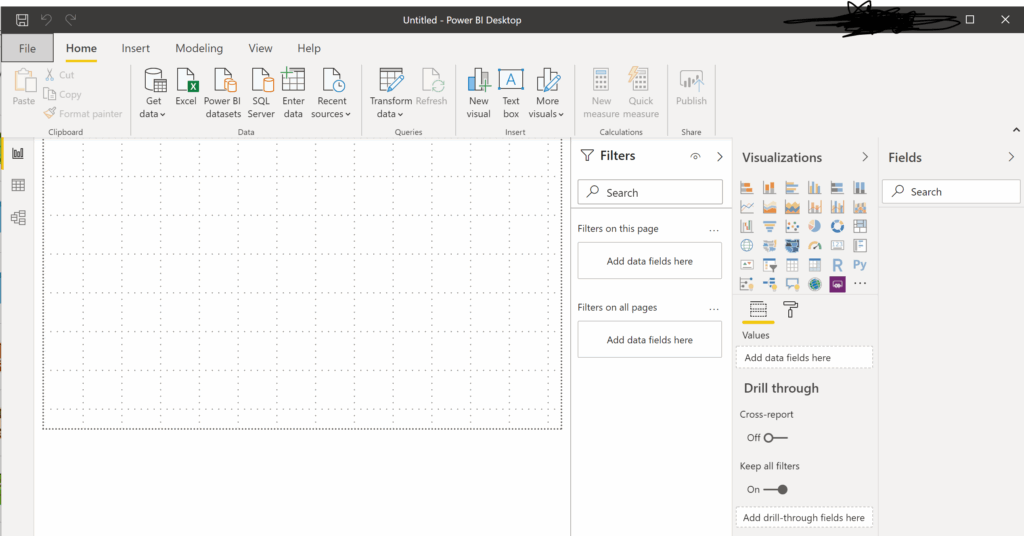Collapse the Fields pane chevron
1024x536 pixels.
[x=1011, y=157]
